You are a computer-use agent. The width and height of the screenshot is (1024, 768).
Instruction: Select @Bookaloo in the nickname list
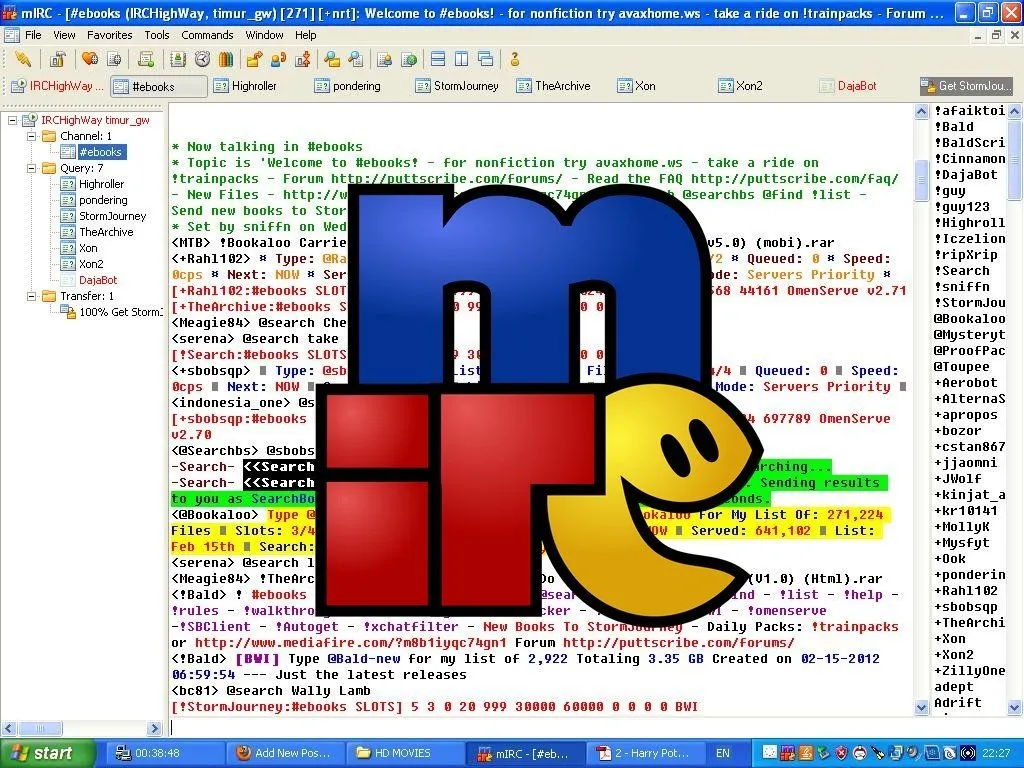[969, 319]
